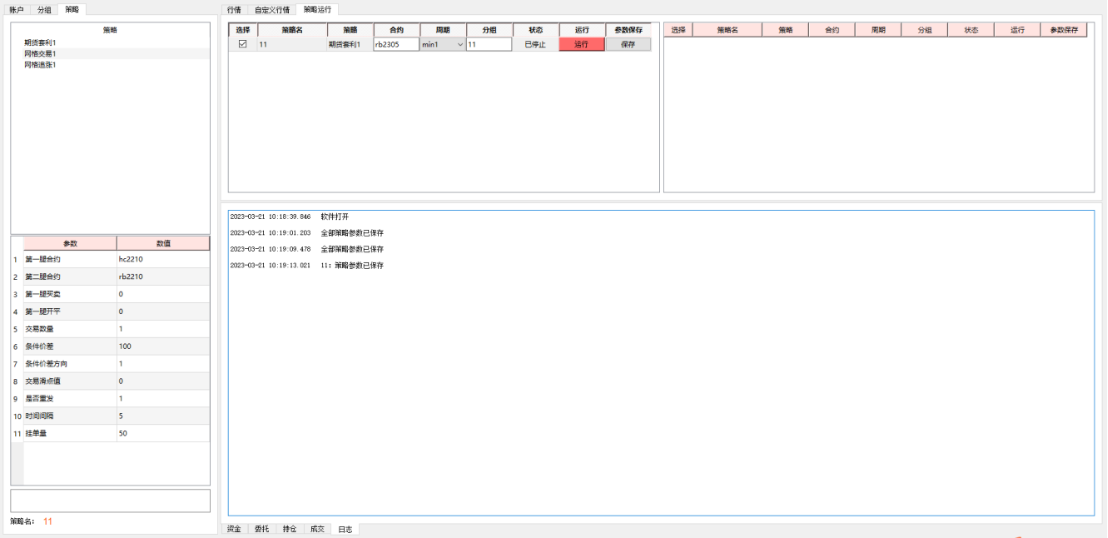The image size is (1108, 538).
Task: Uncheck the 选择 checkbox for strategy 11
Action: [242, 44]
